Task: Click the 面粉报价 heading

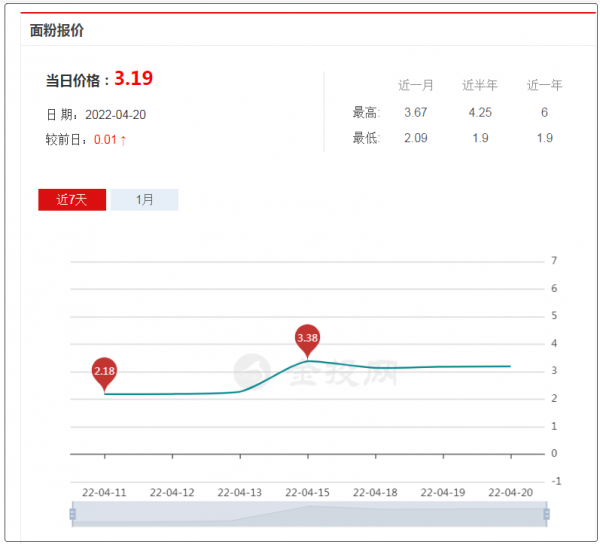Action: (x=57, y=30)
